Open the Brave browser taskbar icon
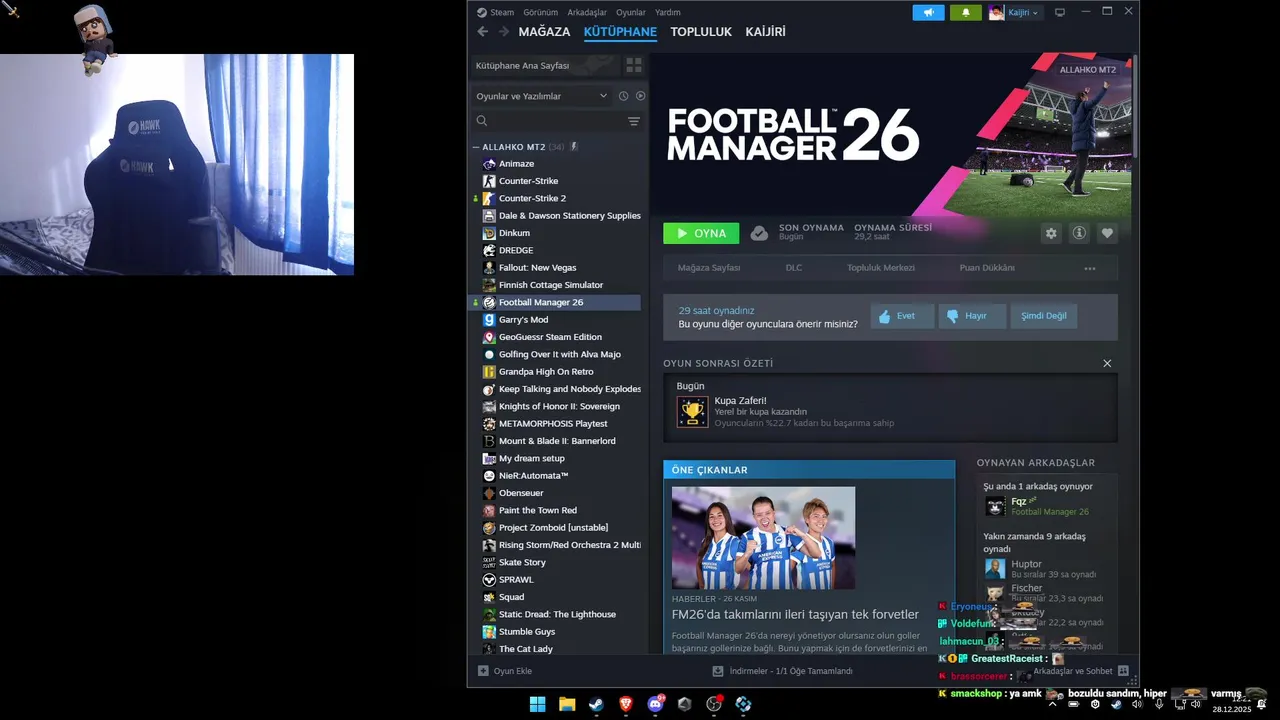 click(626, 704)
